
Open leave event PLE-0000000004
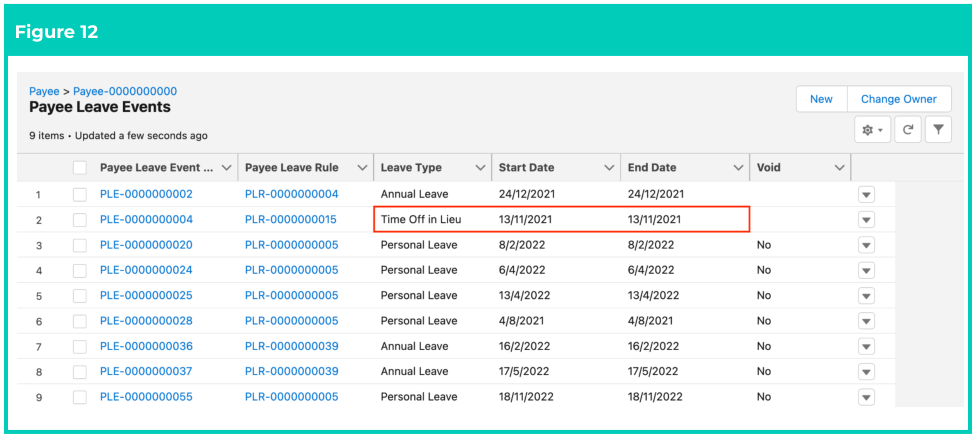(x=146, y=220)
